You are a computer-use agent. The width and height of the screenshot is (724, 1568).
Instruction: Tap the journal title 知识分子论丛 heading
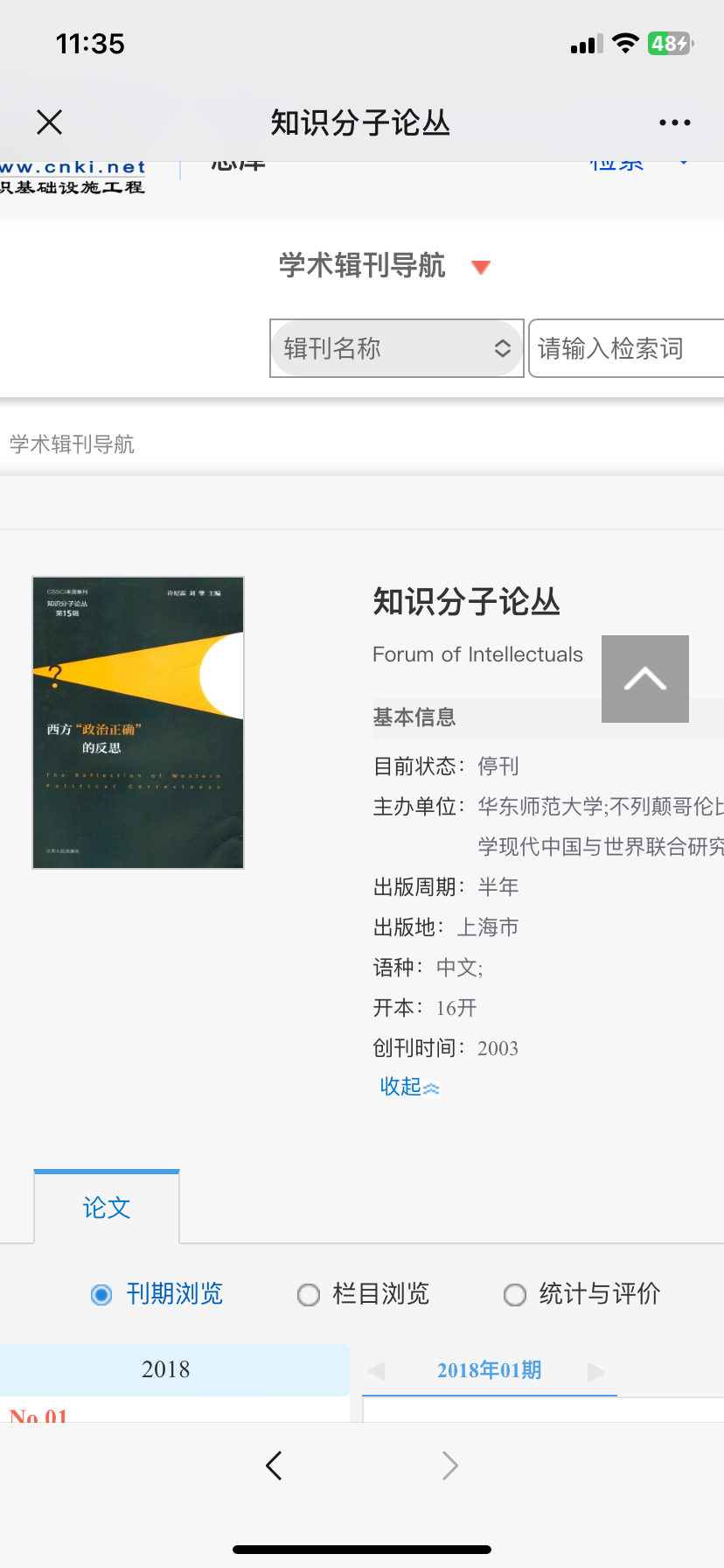[467, 602]
